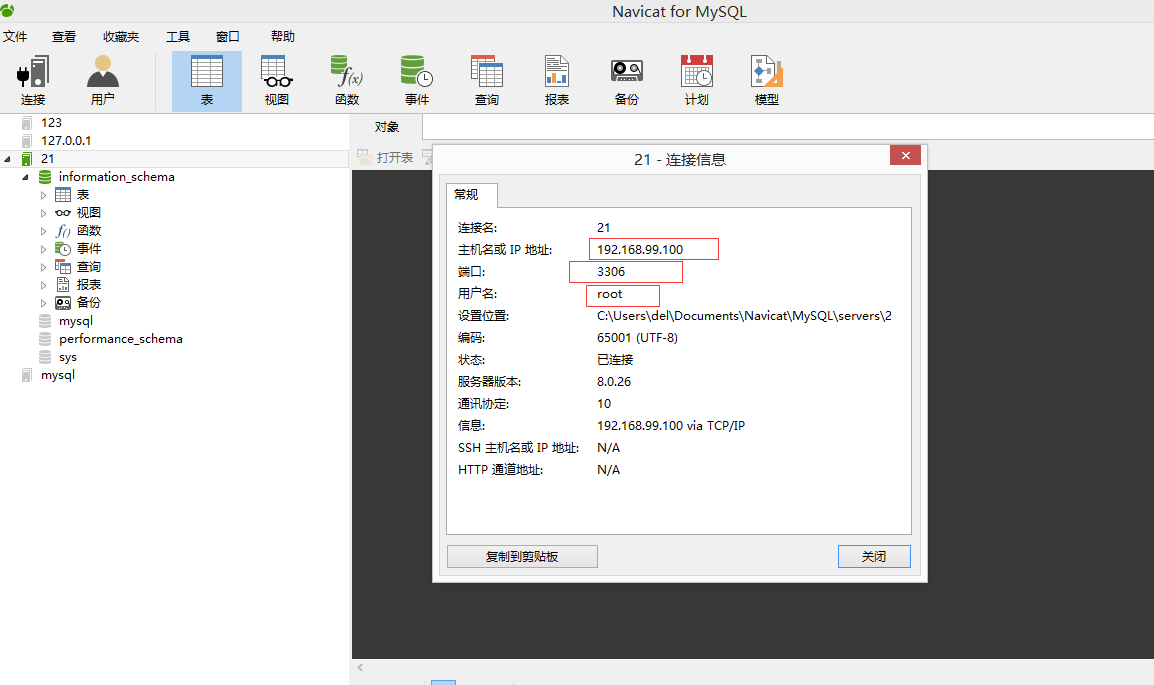Select the sys database
The image size is (1154, 685).
(68, 357)
